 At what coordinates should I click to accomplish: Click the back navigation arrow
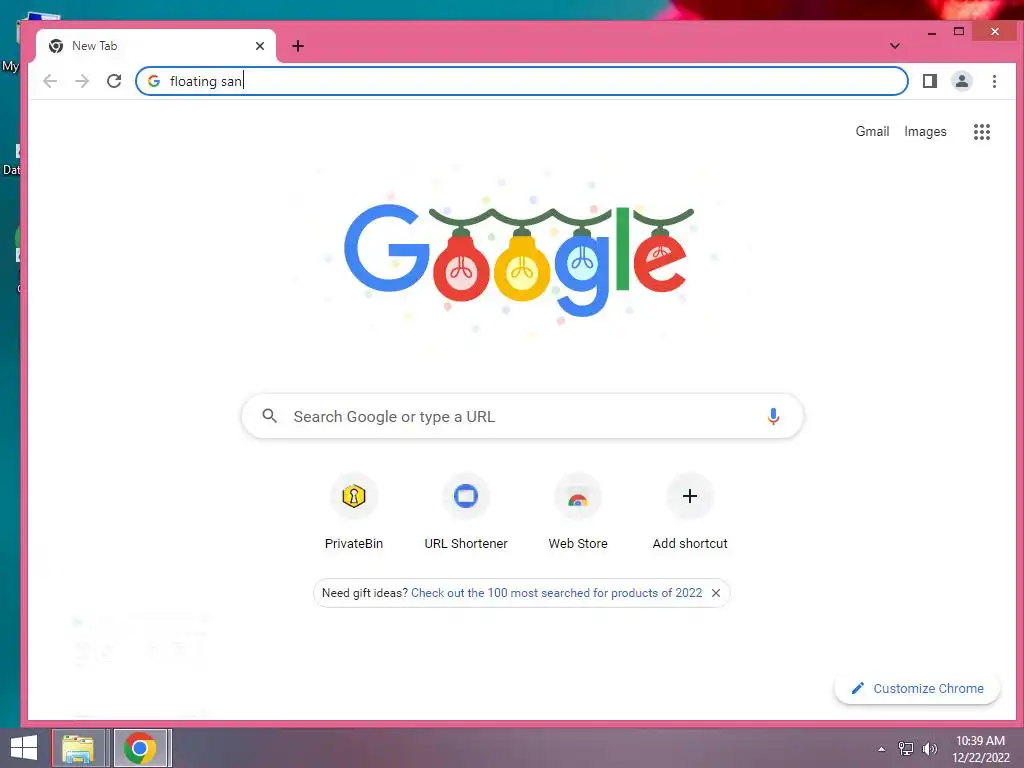50,81
